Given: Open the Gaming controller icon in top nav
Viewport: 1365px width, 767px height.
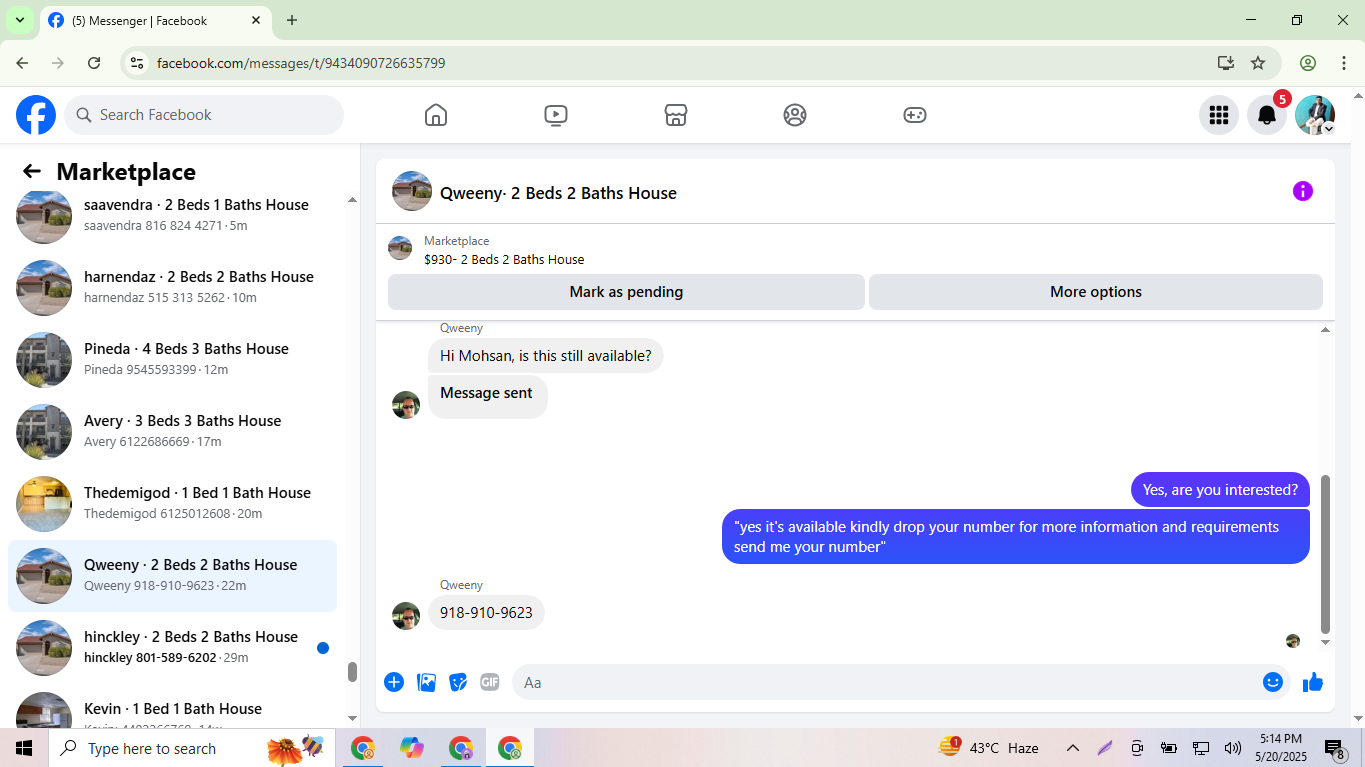Looking at the screenshot, I should [x=915, y=115].
